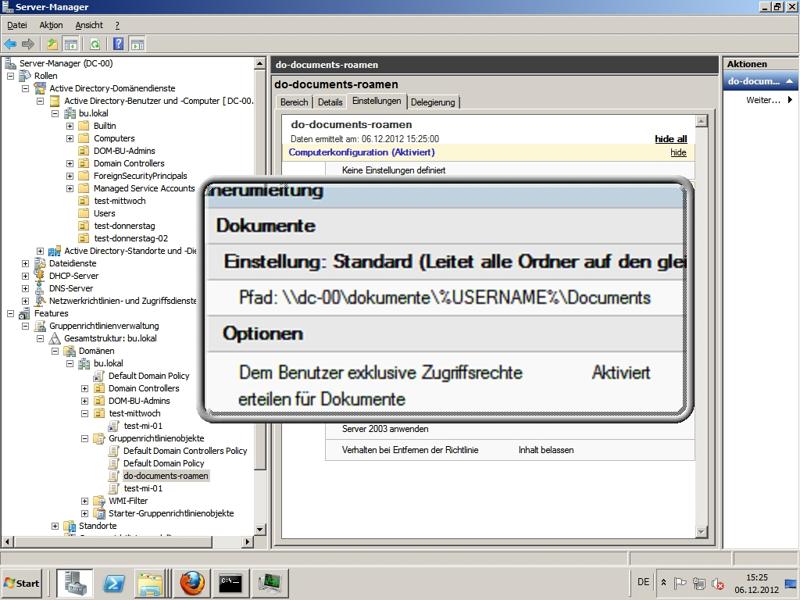Viewport: 800px width, 600px height.
Task: Select the ForeignSecurityPrincipals container
Action: (140, 176)
